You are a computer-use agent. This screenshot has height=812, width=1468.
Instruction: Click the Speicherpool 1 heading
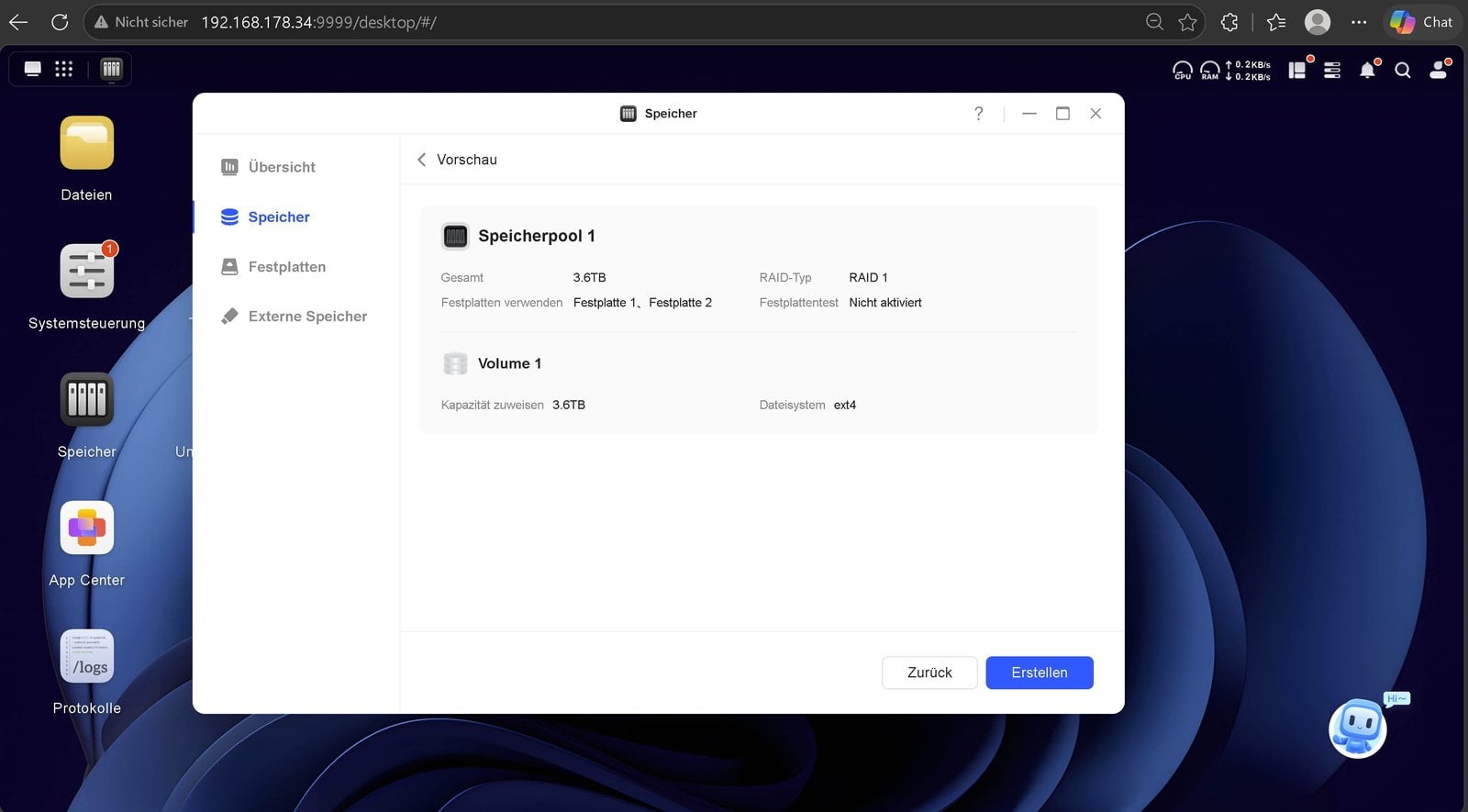[x=537, y=236]
